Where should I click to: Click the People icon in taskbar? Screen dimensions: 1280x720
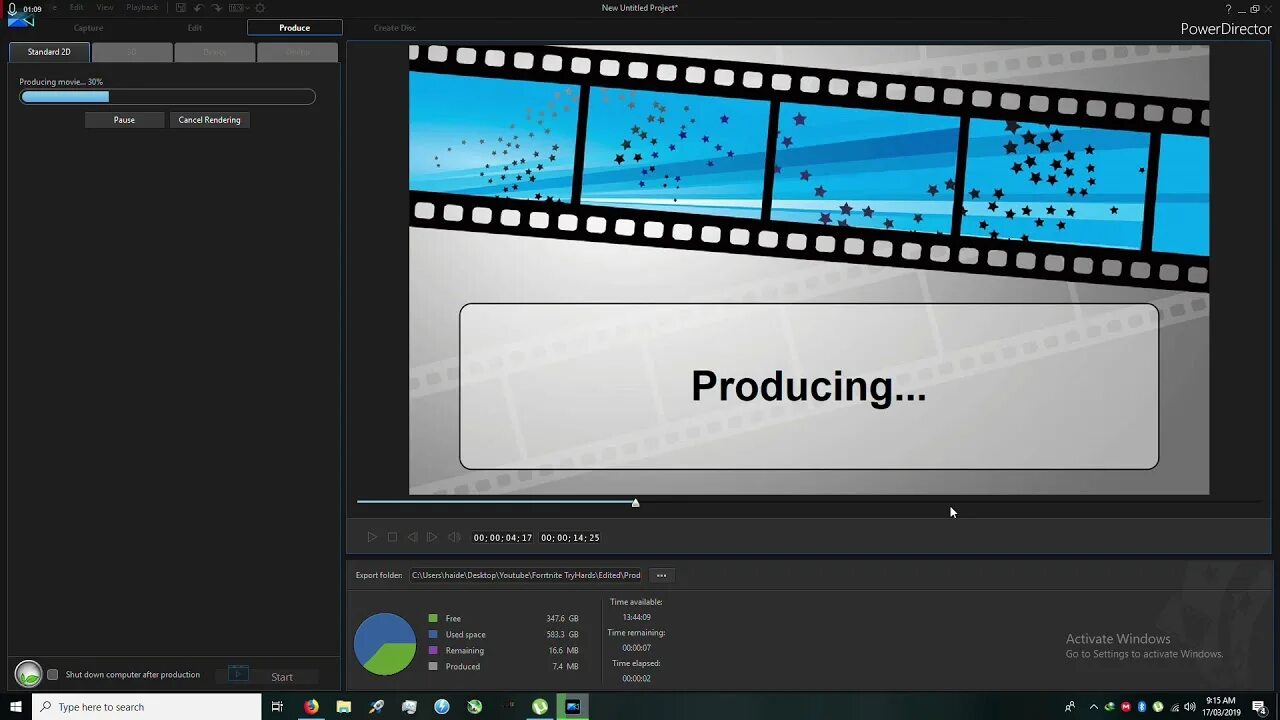[1070, 707]
